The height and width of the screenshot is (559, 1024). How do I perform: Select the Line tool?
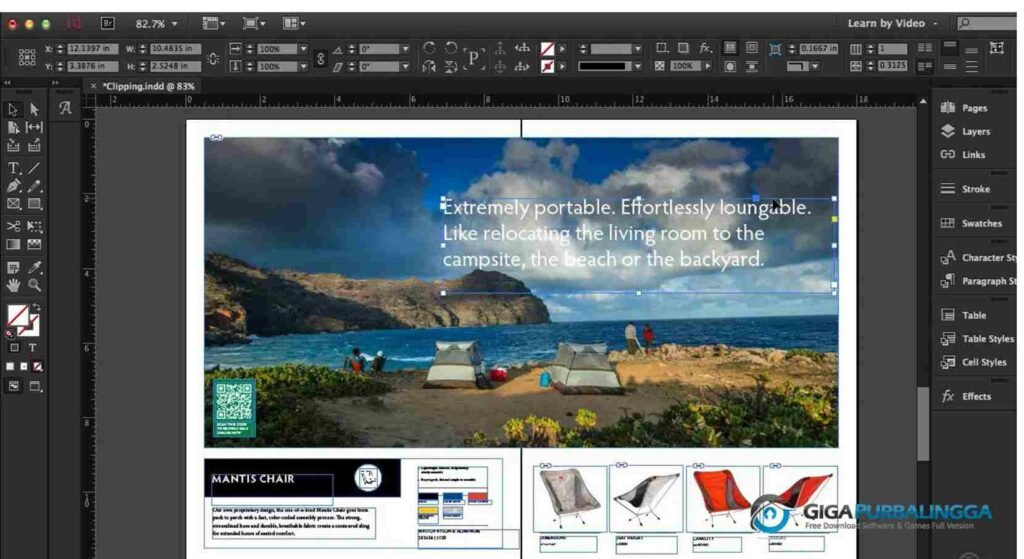(x=34, y=168)
